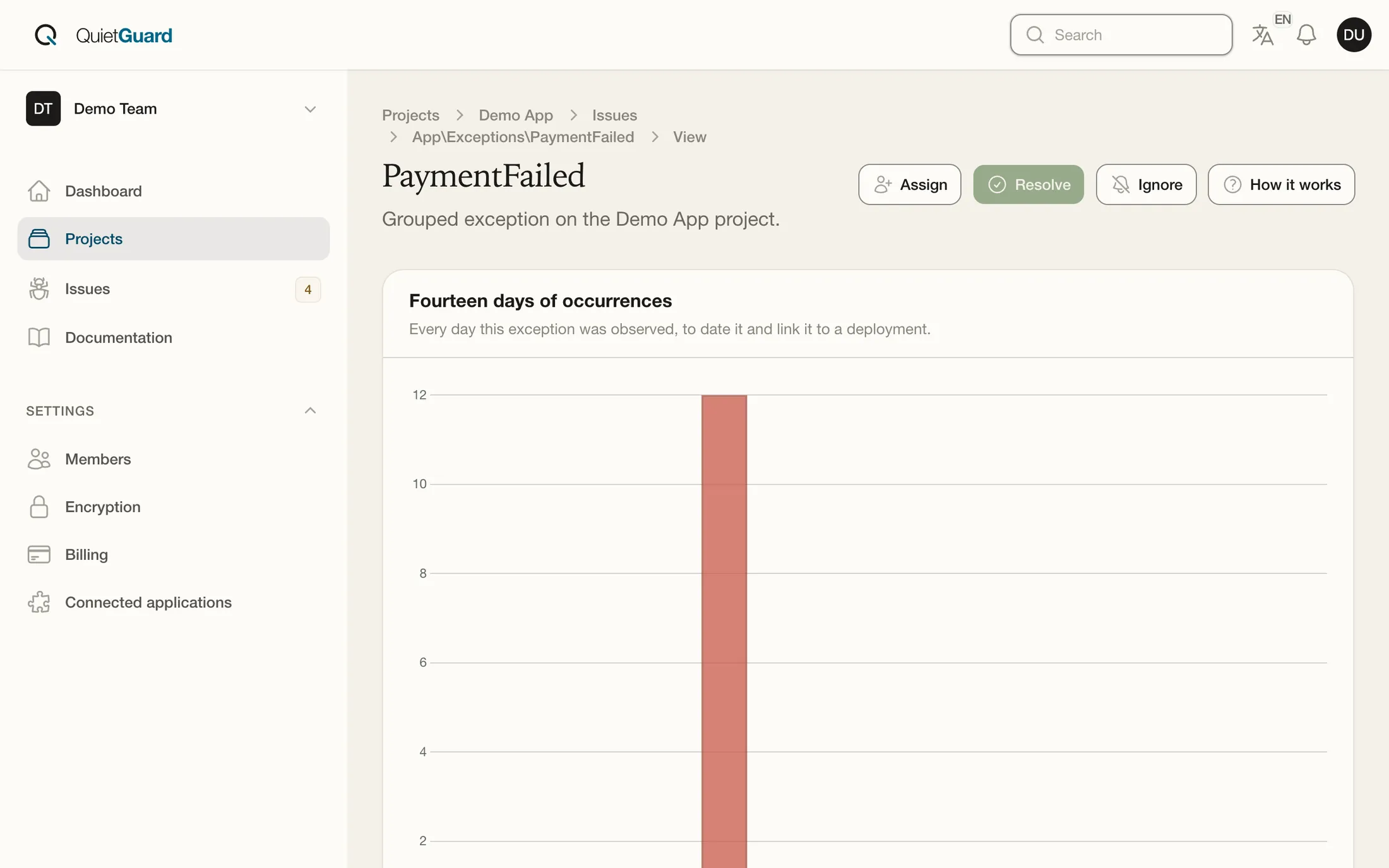
Task: Click the Fourteen days of occurrences heading
Action: point(540,300)
